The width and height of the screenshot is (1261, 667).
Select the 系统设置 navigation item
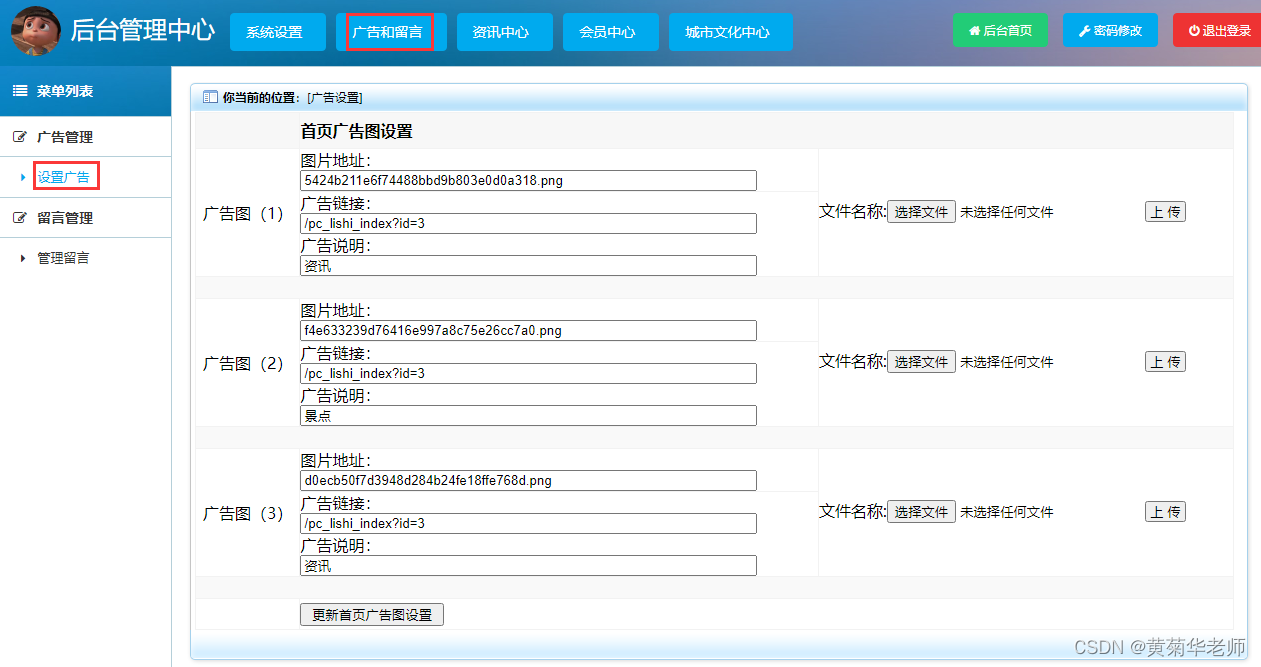pyautogui.click(x=277, y=30)
